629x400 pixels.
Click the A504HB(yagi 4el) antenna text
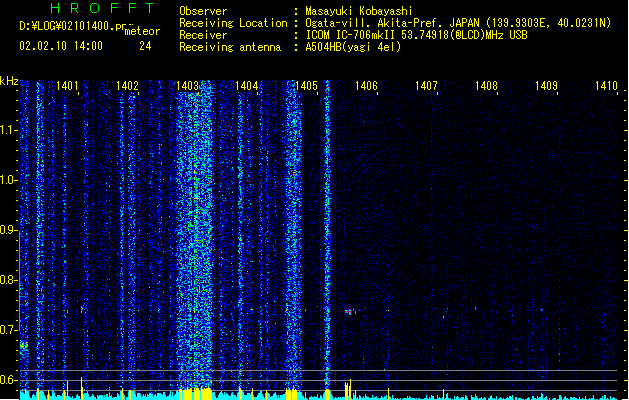click(353, 47)
